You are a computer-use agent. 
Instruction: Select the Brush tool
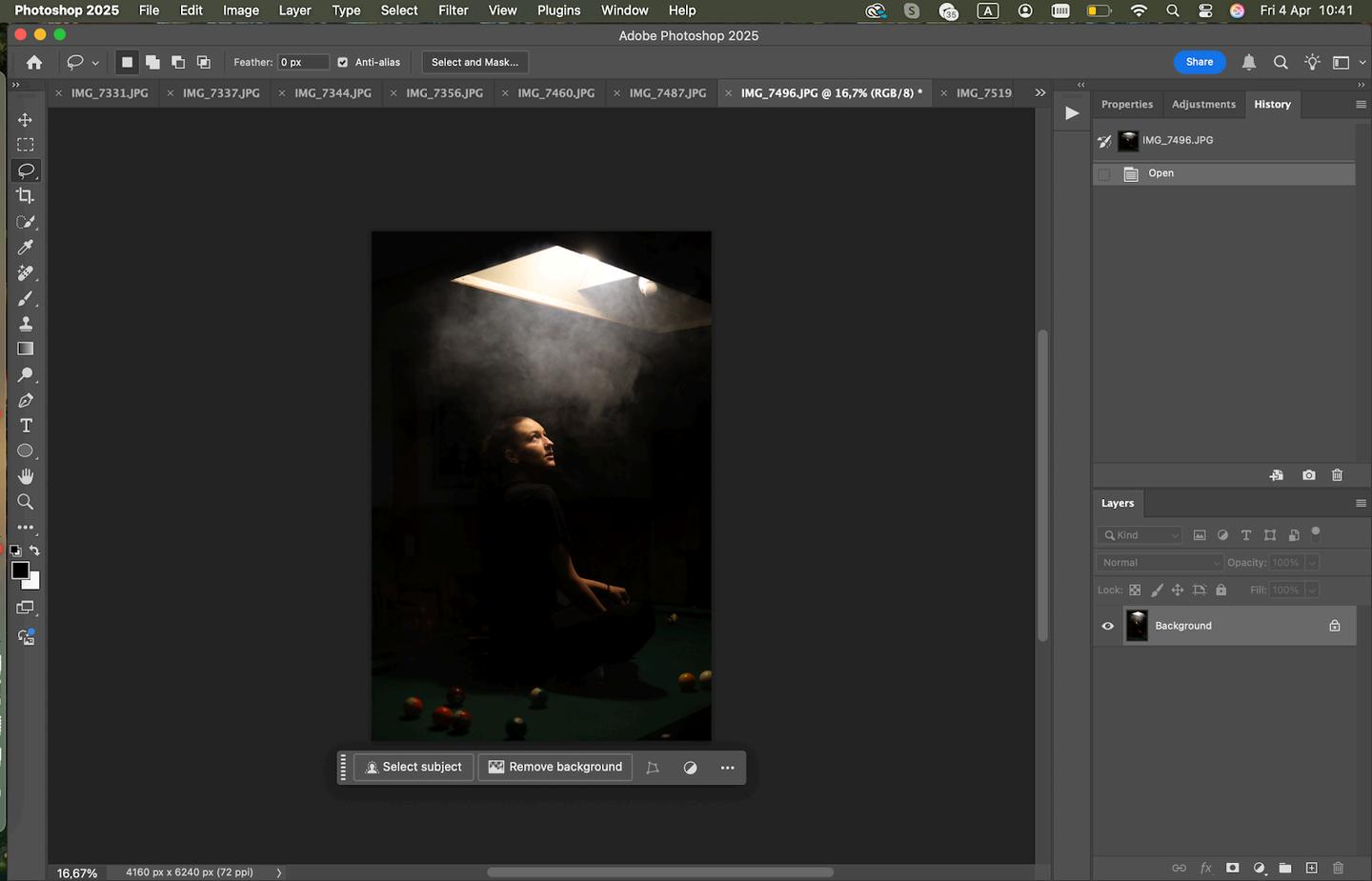click(26, 298)
